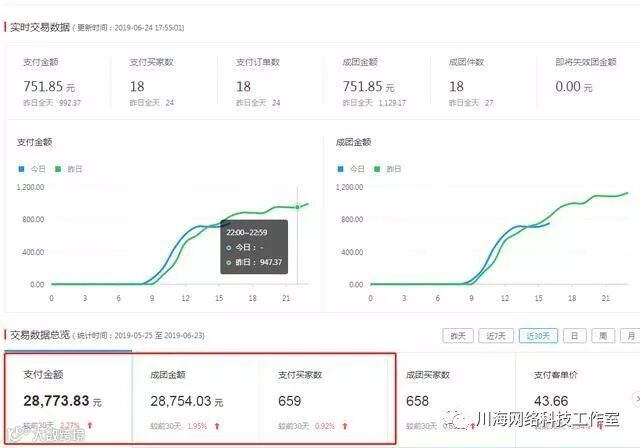The height and width of the screenshot is (448, 640).
Task: Click the 日 period button
Action: tap(574, 336)
